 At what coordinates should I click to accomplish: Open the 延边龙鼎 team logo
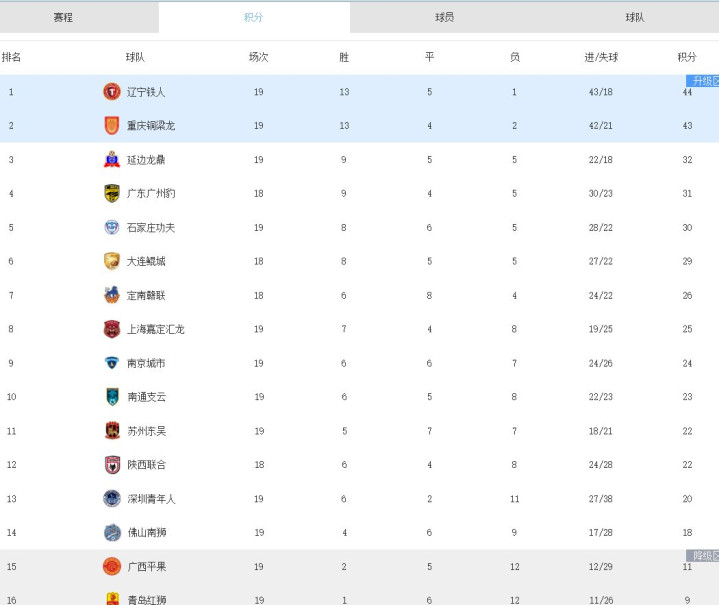[112, 159]
